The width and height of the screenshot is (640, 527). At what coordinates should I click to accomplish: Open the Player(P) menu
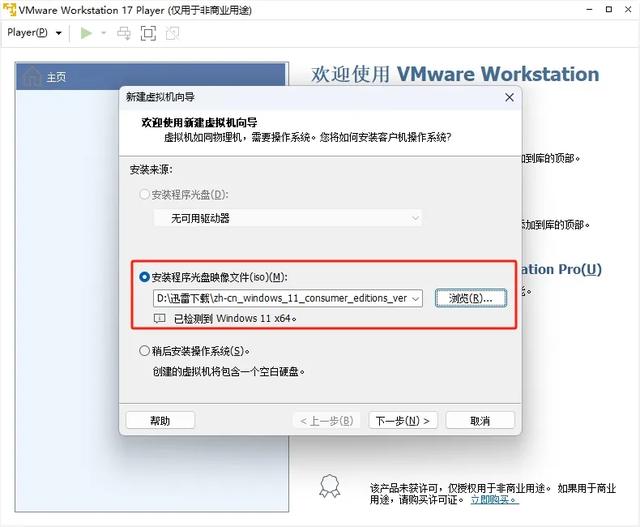pyautogui.click(x=34, y=33)
